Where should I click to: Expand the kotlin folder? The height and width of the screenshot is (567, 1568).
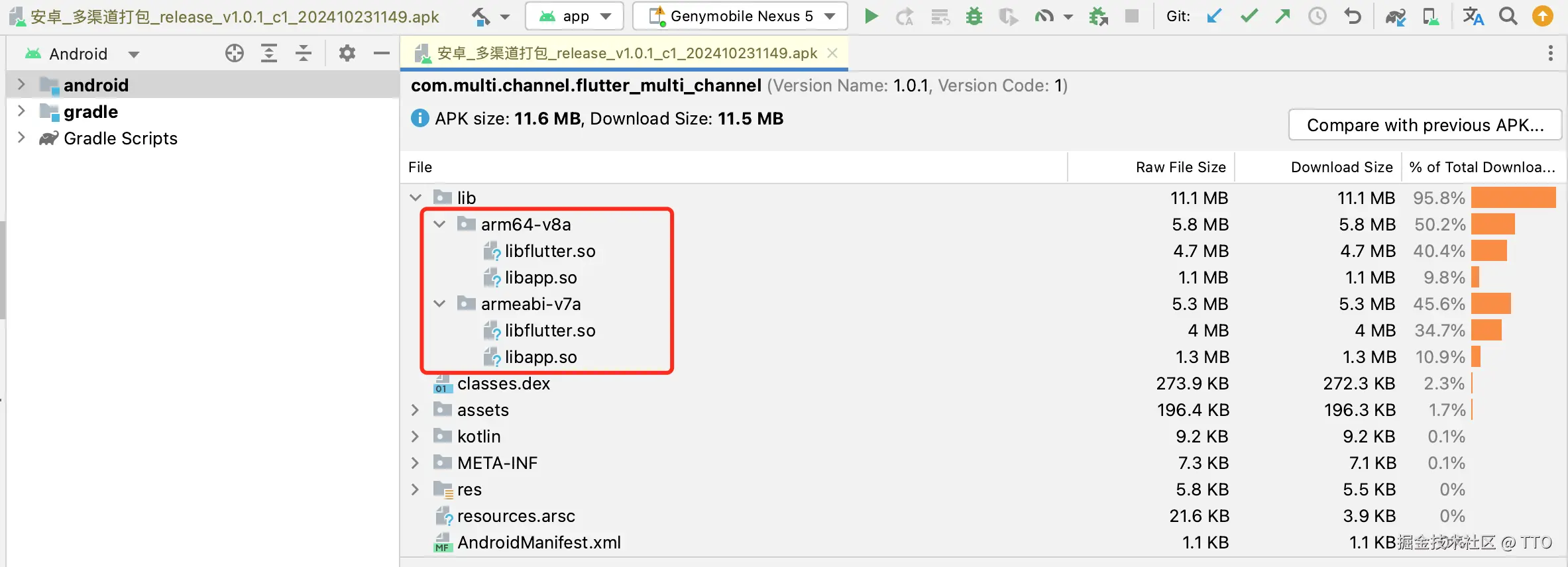tap(416, 436)
